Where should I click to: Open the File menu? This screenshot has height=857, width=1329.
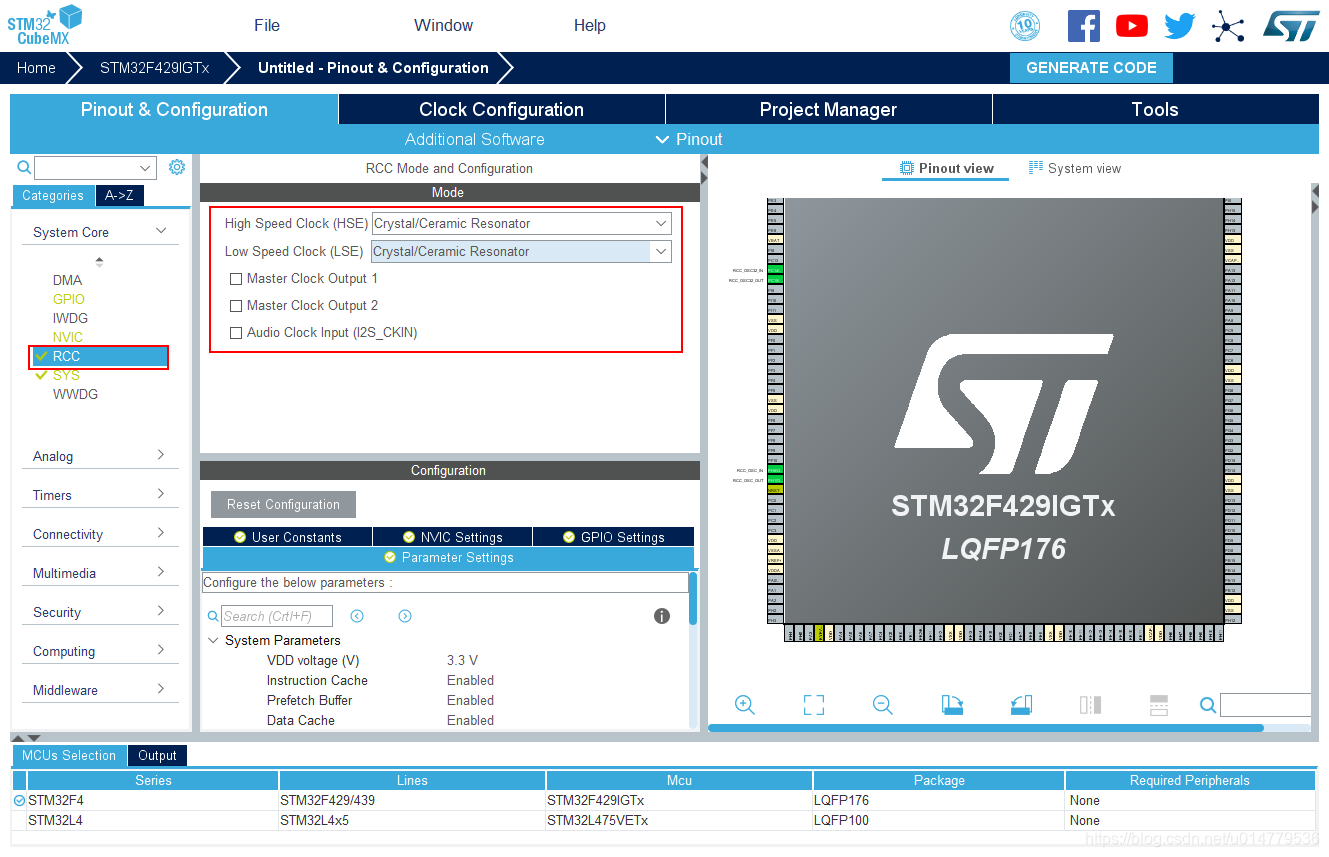267,25
